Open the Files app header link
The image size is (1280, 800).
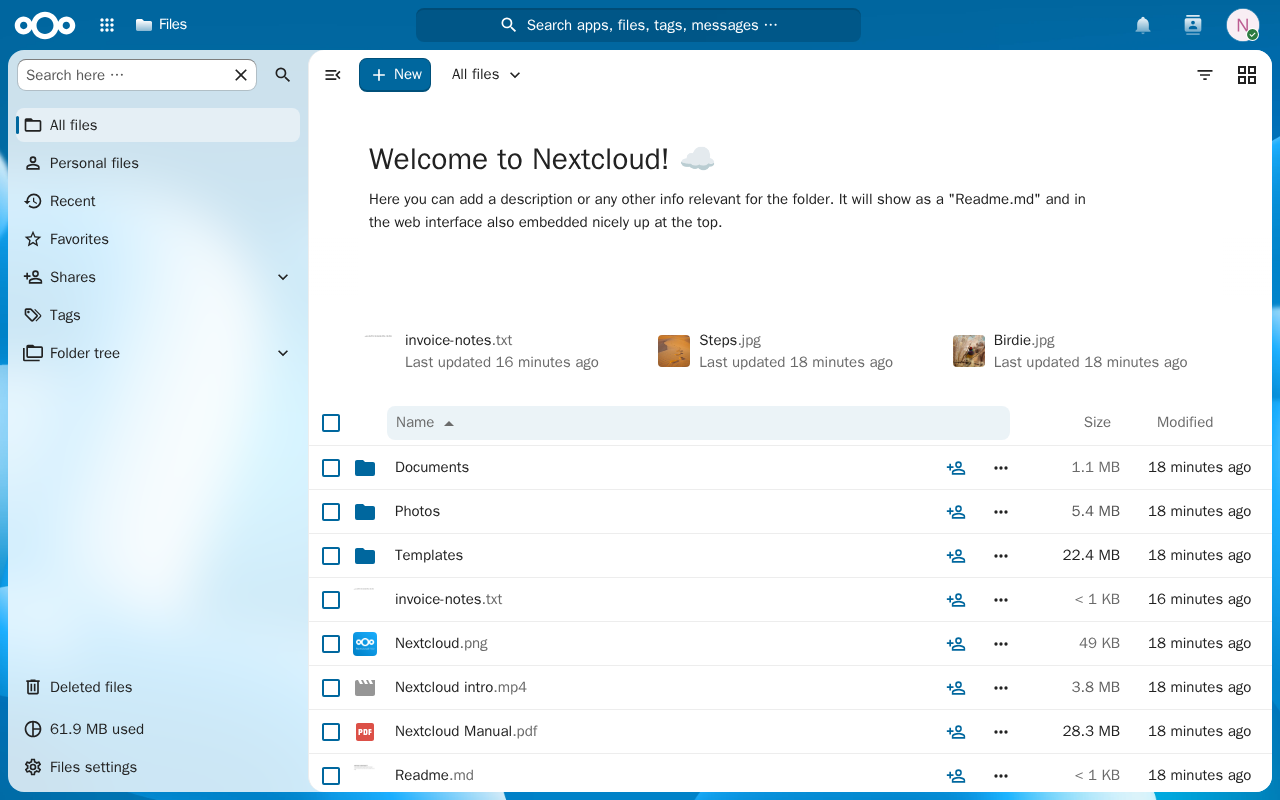(161, 25)
